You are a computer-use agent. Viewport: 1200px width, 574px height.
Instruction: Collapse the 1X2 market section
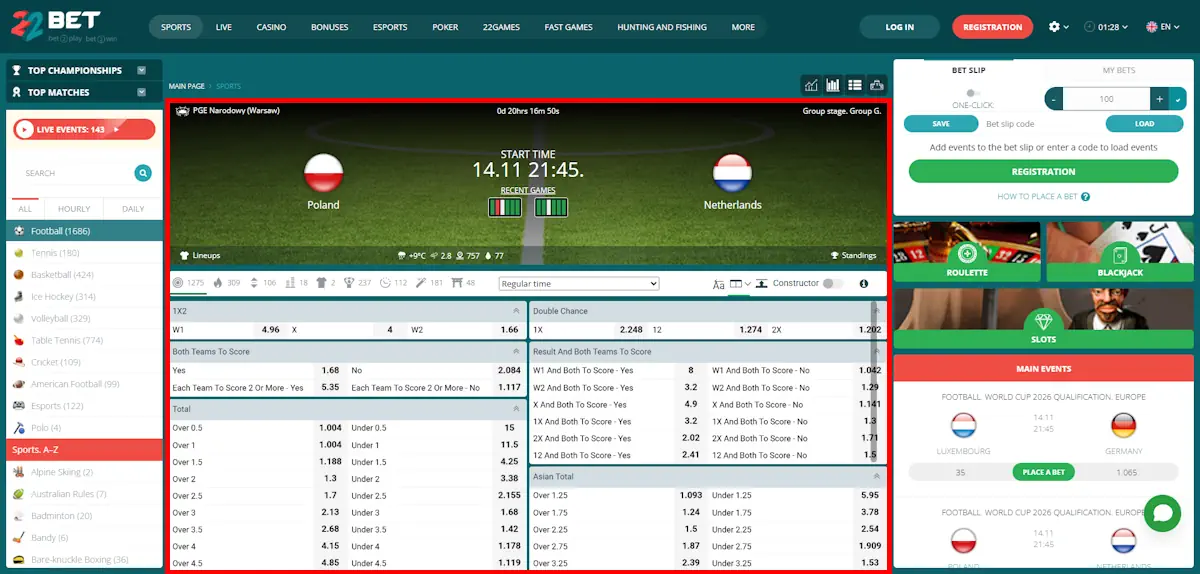(516, 311)
